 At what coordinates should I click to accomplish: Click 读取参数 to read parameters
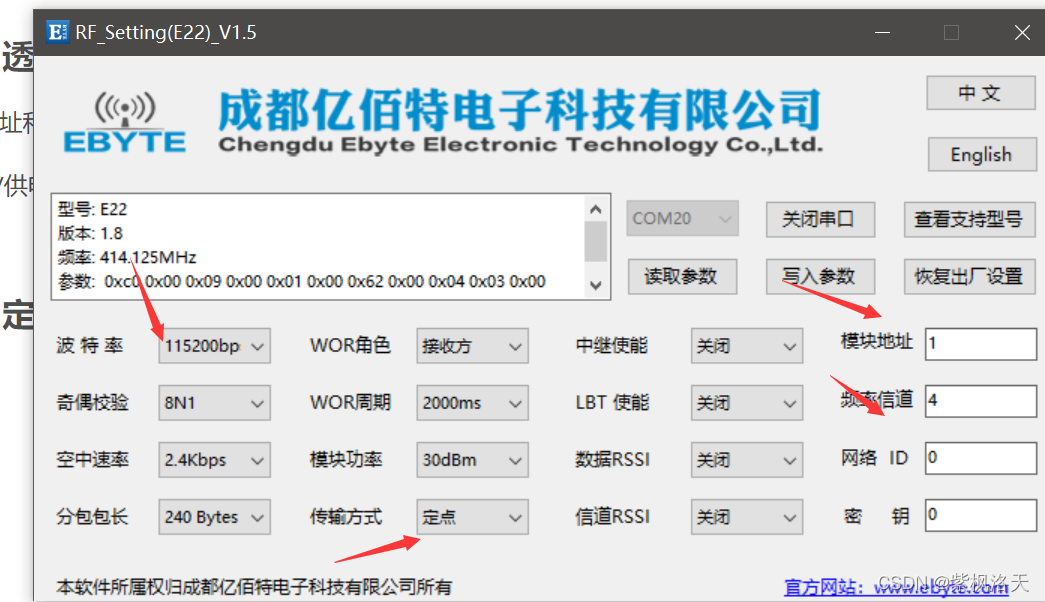[682, 276]
